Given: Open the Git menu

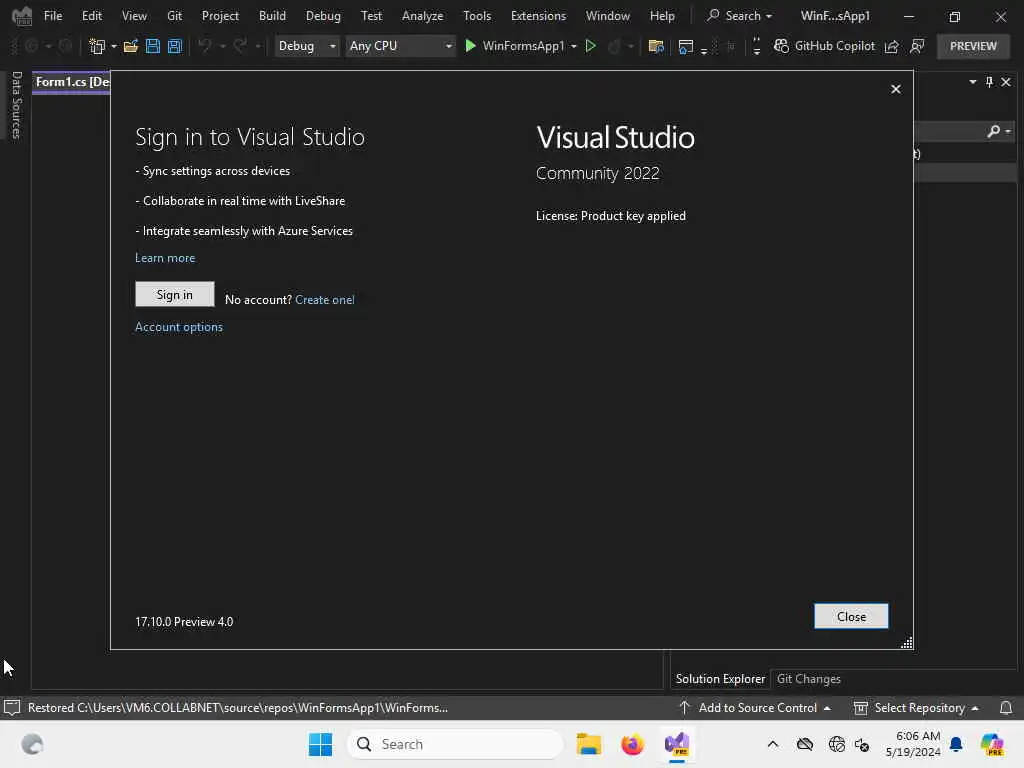Looking at the screenshot, I should (174, 16).
